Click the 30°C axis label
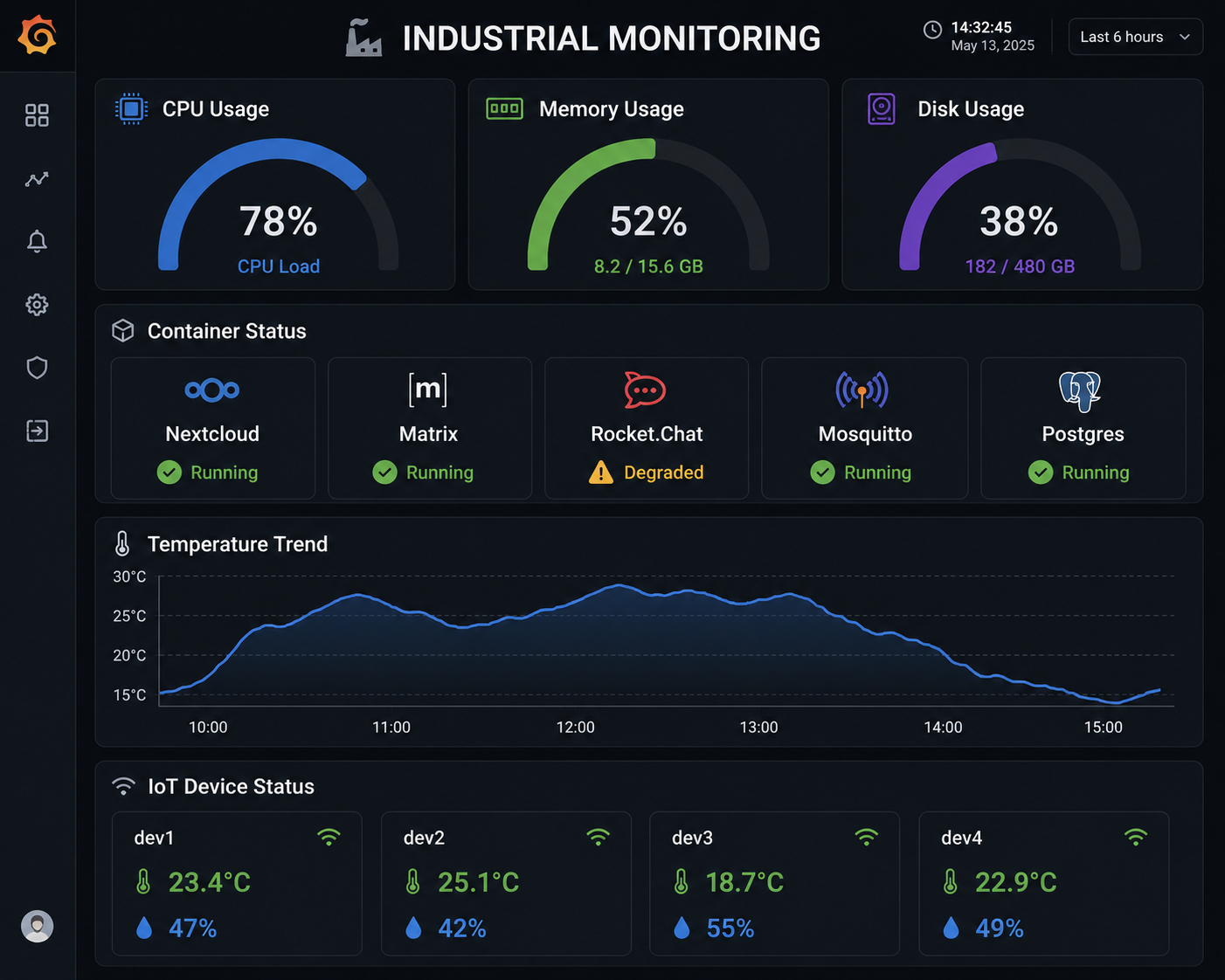The width and height of the screenshot is (1225, 980). (x=129, y=576)
